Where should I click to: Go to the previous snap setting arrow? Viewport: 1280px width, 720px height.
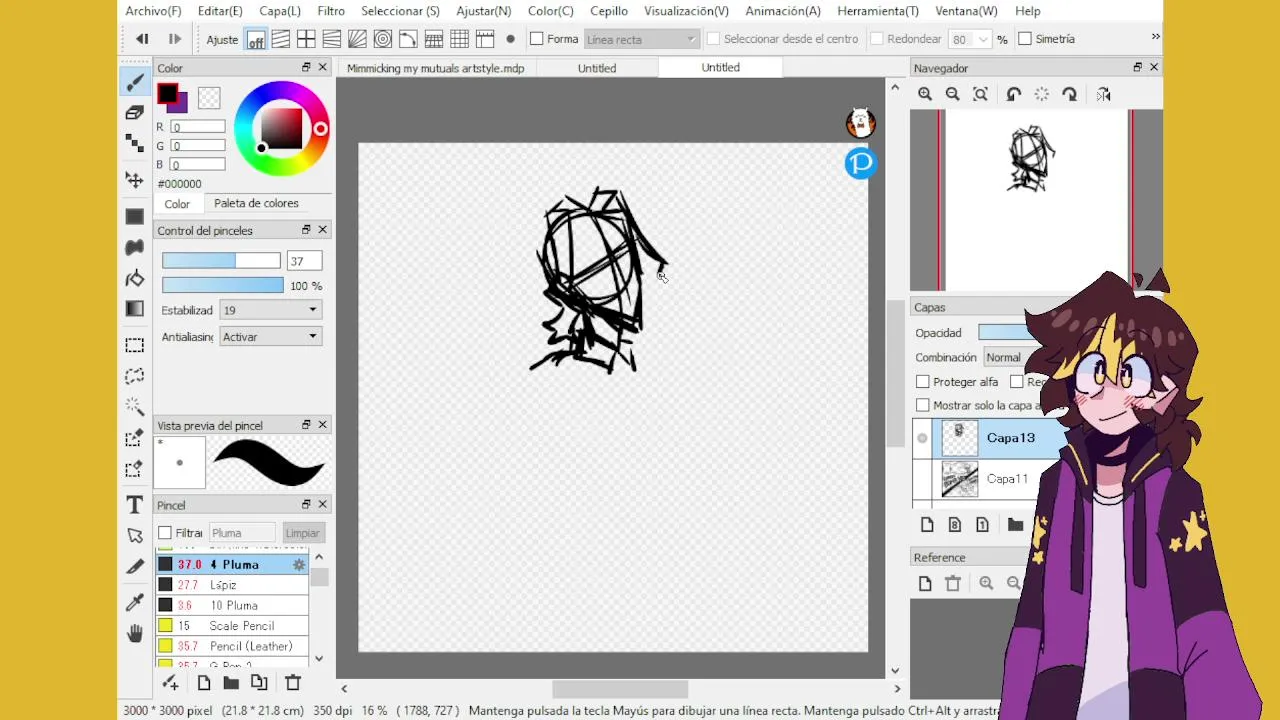pos(142,39)
